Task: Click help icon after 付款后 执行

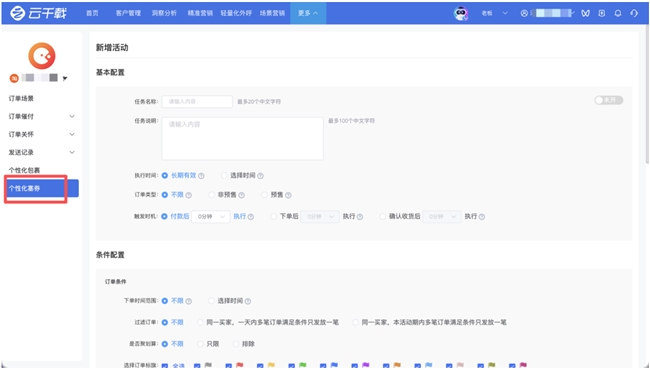Action: point(251,217)
